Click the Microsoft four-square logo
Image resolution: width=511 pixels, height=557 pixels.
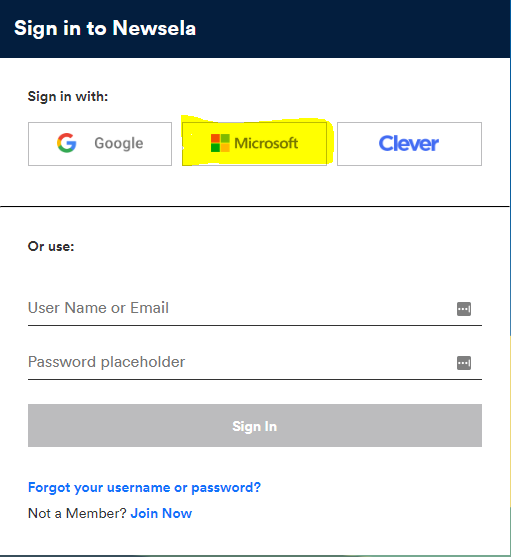(220, 143)
